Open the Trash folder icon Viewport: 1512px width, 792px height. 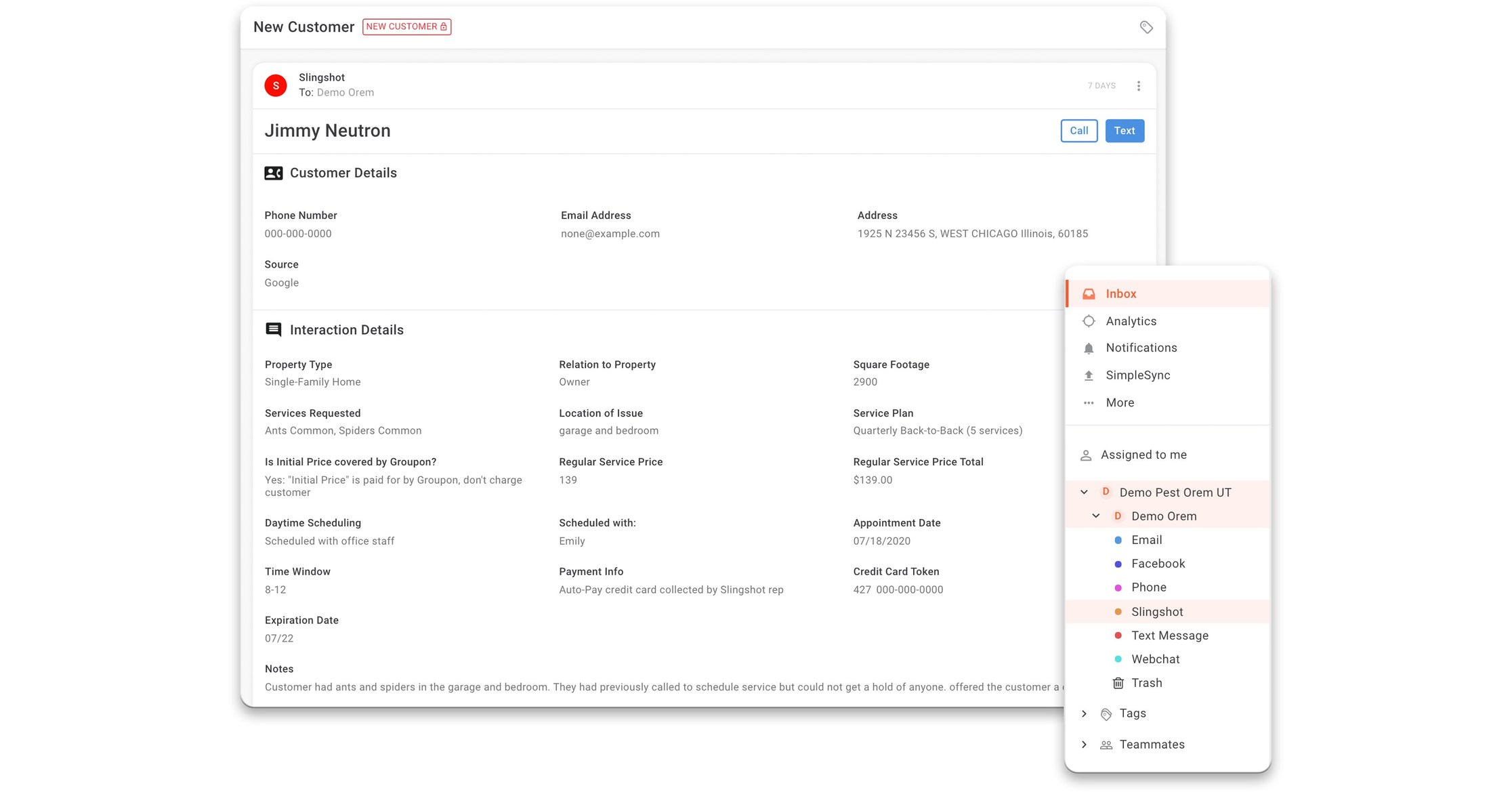click(1118, 682)
